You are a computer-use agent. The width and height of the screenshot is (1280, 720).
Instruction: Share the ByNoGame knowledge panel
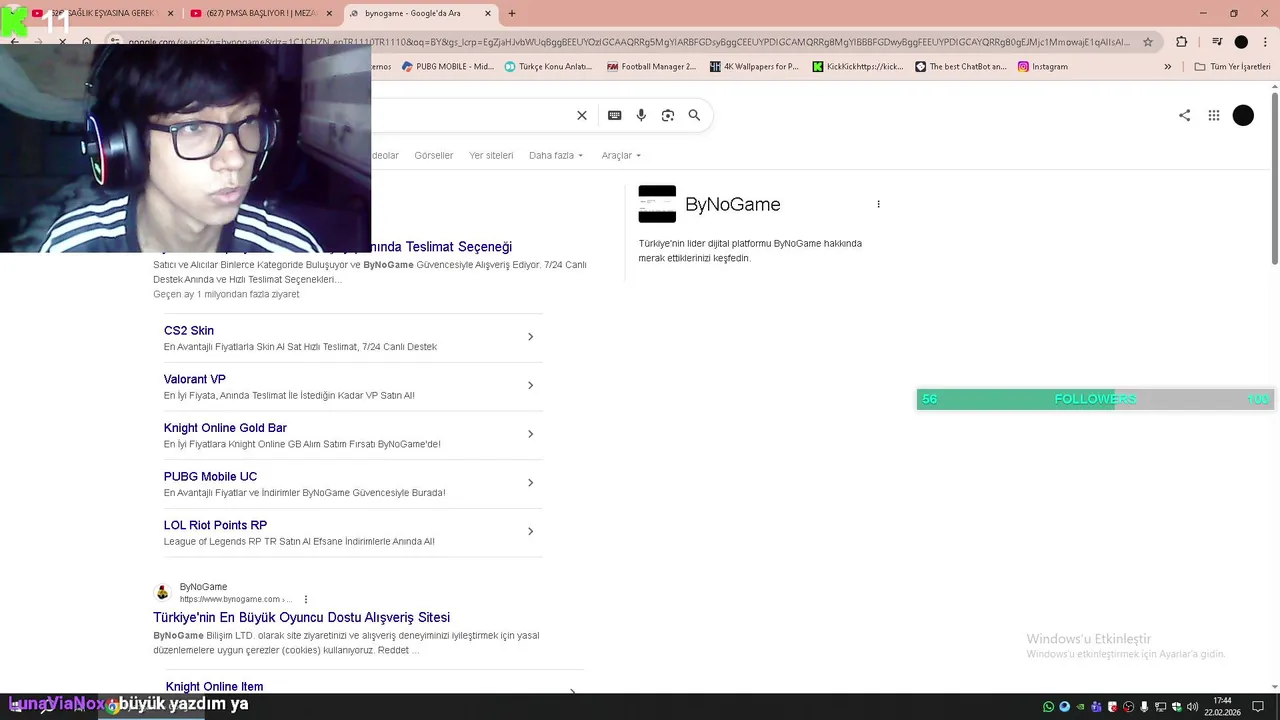1184,115
